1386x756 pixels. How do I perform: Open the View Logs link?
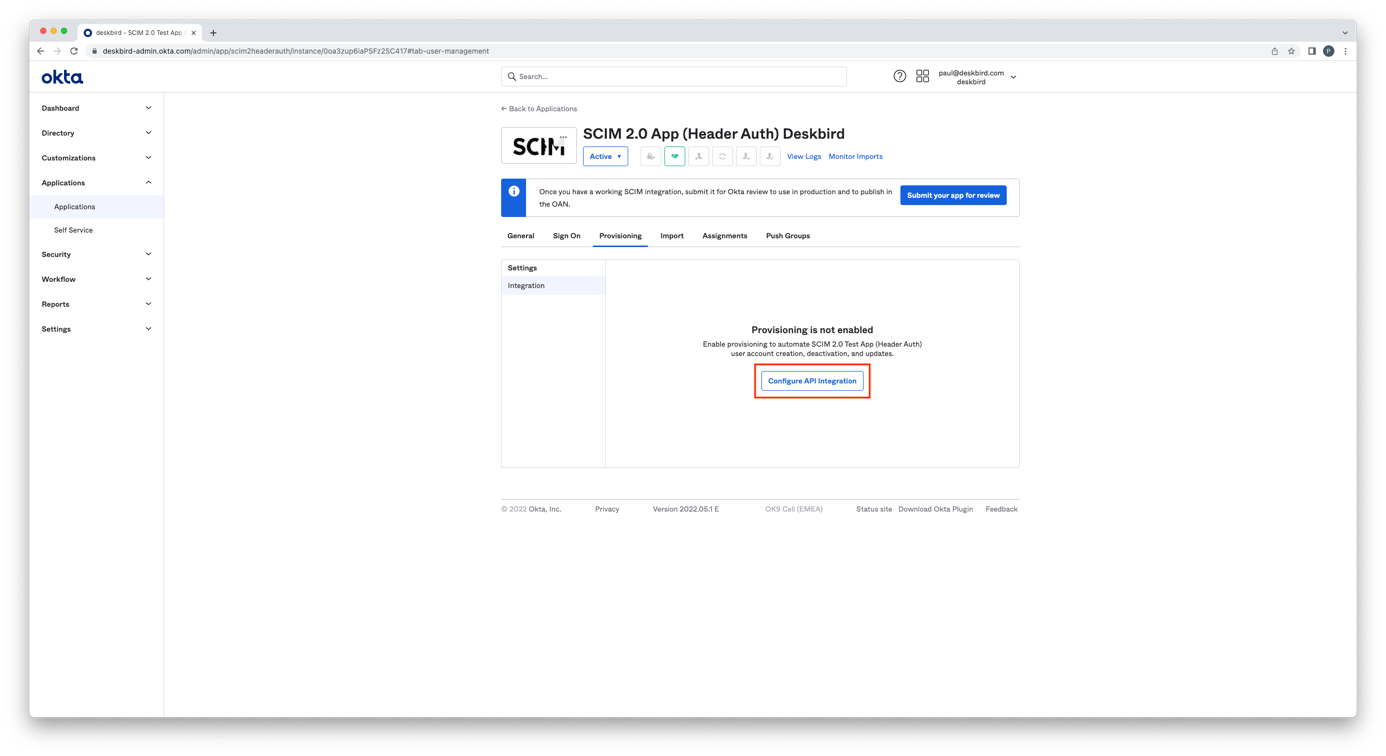803,156
